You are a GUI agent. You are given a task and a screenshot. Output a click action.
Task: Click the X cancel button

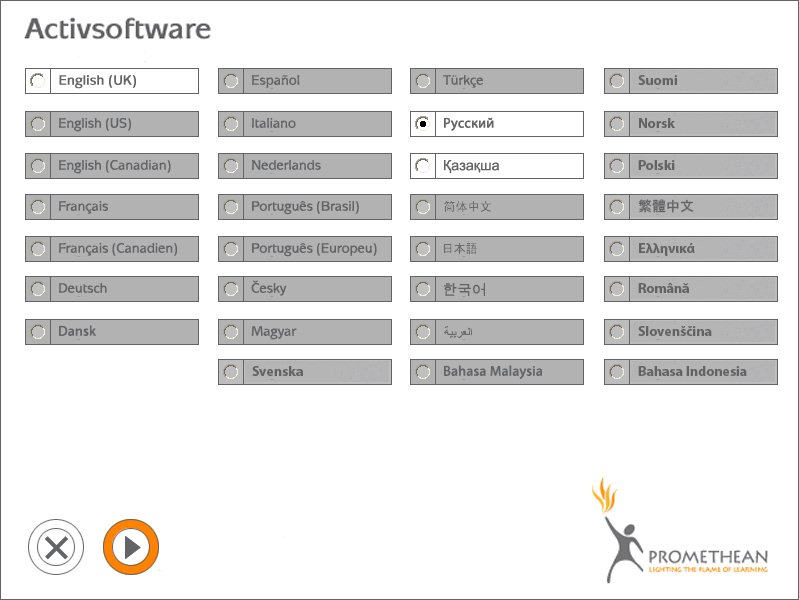57,547
